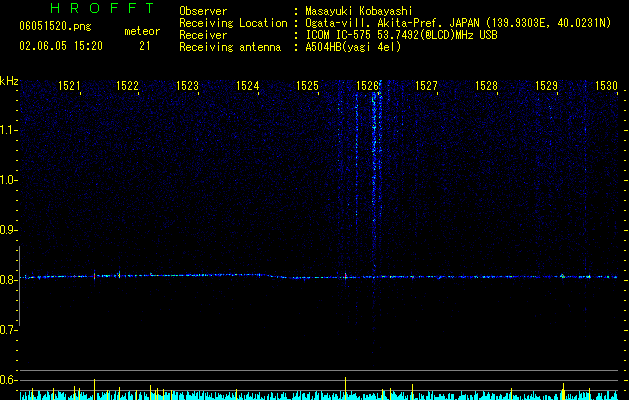The width and height of the screenshot is (629, 400).
Task: Click the 0.6 frequency axis label
Action: [x=9, y=380]
